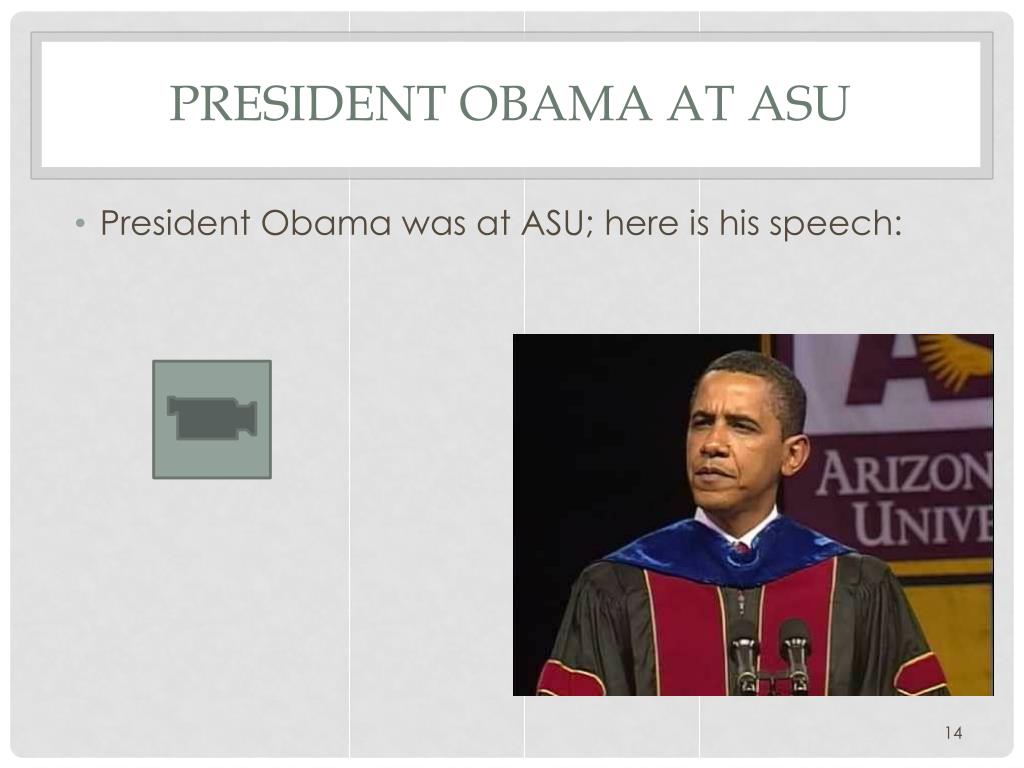Click the gray square frame around the camera icon
This screenshot has height=768, width=1024.
212,419
